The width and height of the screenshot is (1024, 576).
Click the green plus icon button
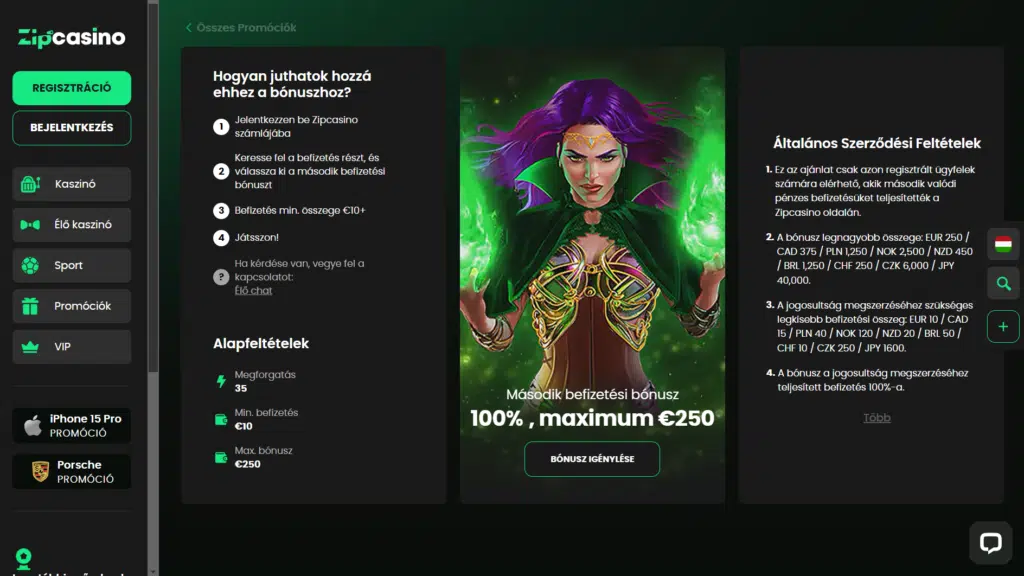pos(1003,327)
